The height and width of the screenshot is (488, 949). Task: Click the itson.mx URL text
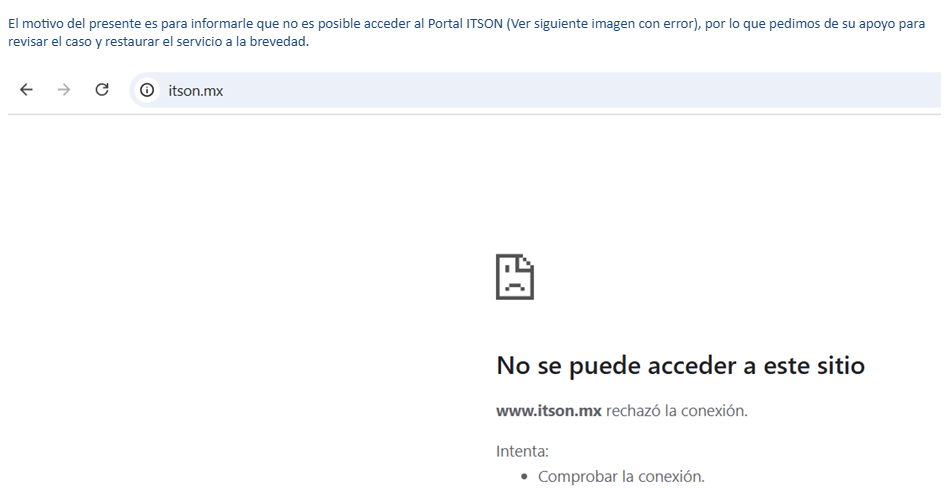point(195,91)
